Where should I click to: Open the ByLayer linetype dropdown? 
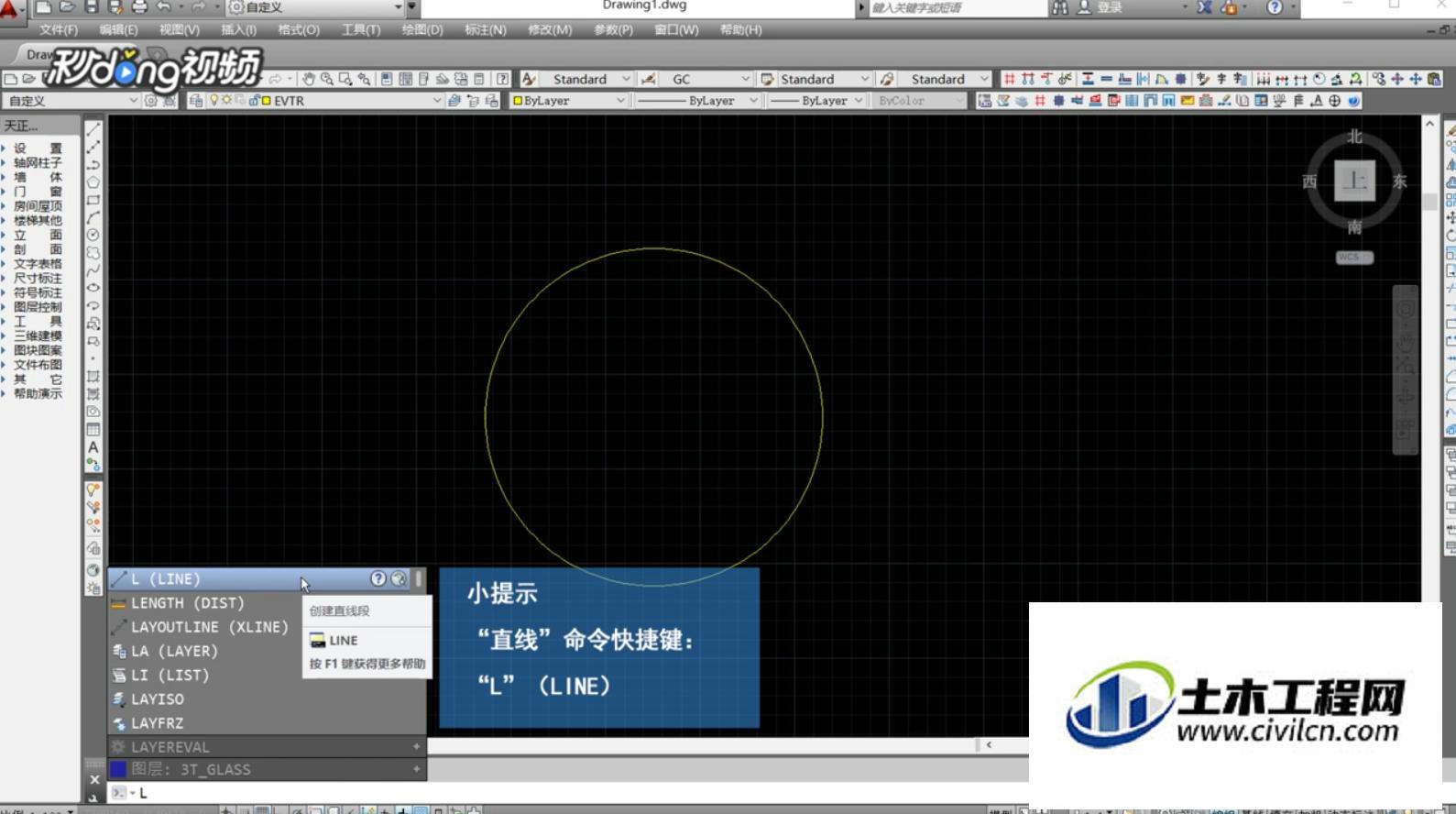(753, 101)
